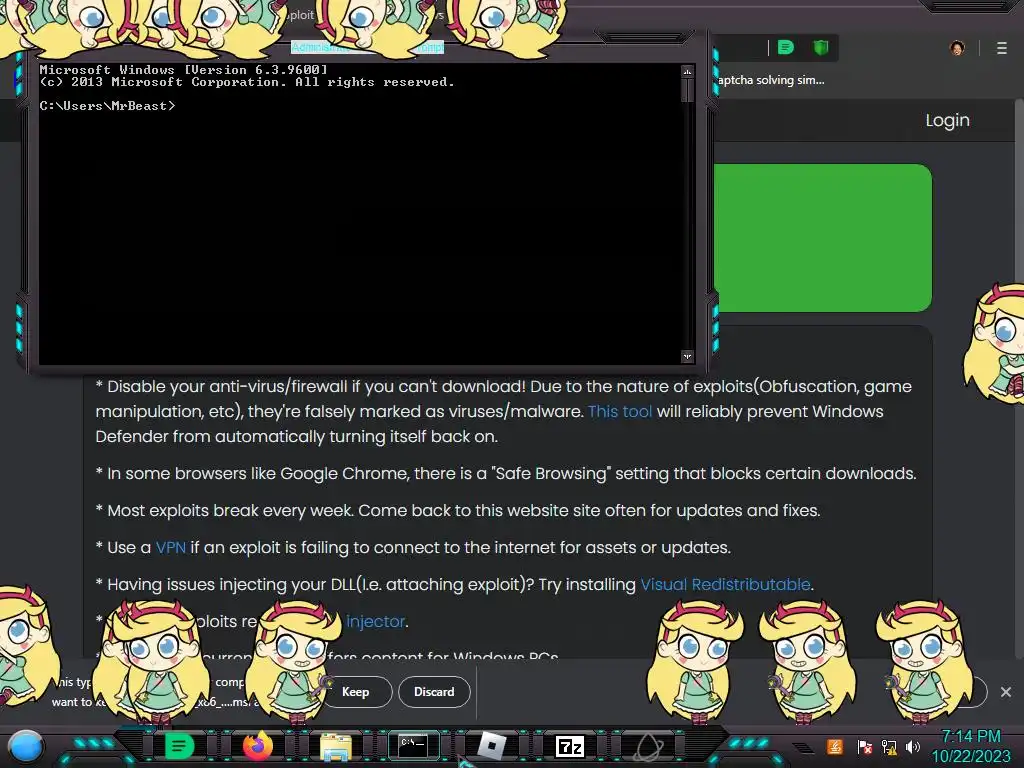The height and width of the screenshot is (768, 1024).
Task: Open the browser profile avatar
Action: 957,48
